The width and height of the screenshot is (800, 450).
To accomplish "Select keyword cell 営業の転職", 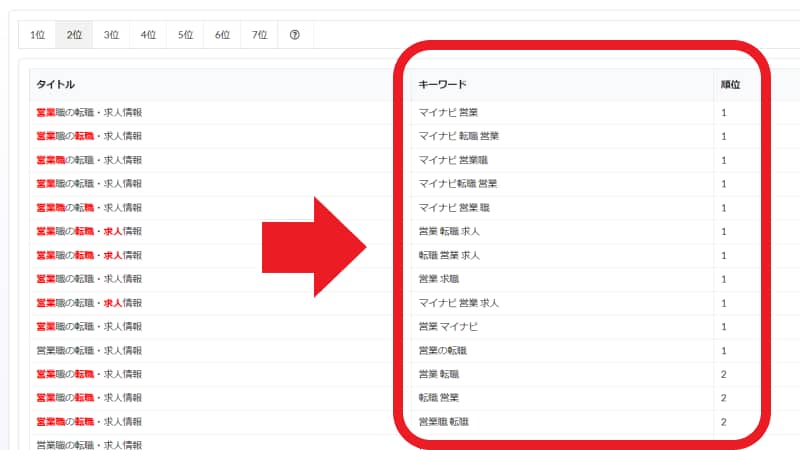I will [442, 351].
